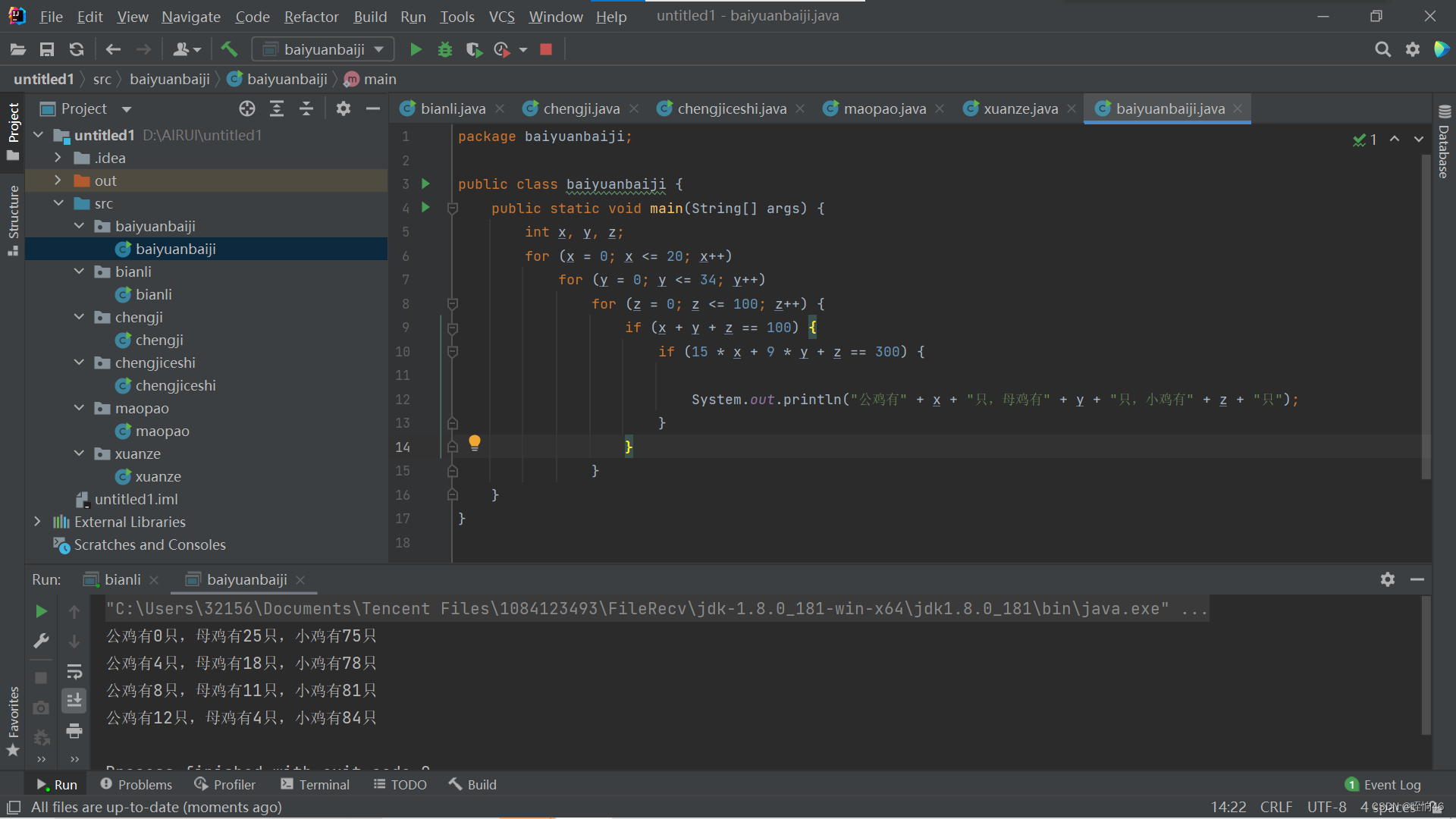Click Select Opened File target icon
Screen dimensions: 1456x819
247,108
